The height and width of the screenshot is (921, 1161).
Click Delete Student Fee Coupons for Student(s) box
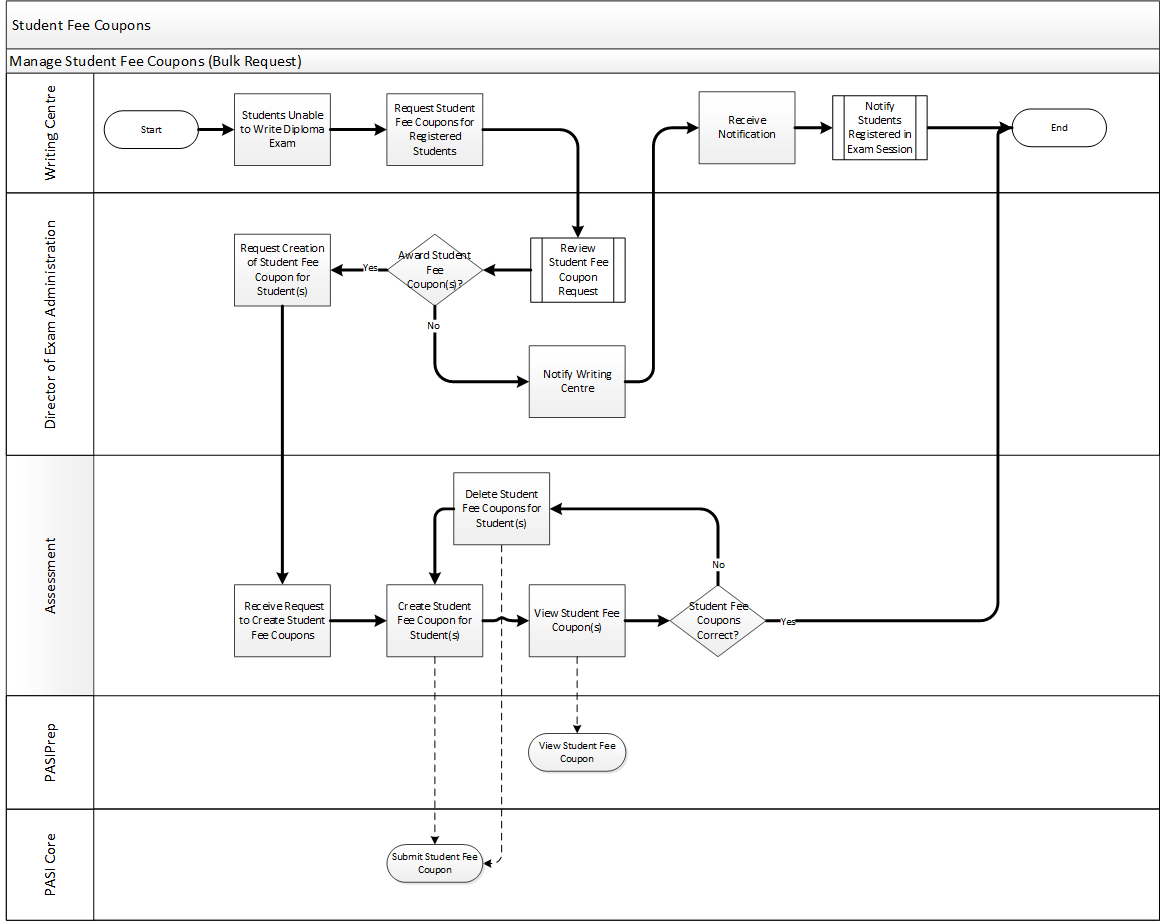pyautogui.click(x=501, y=508)
